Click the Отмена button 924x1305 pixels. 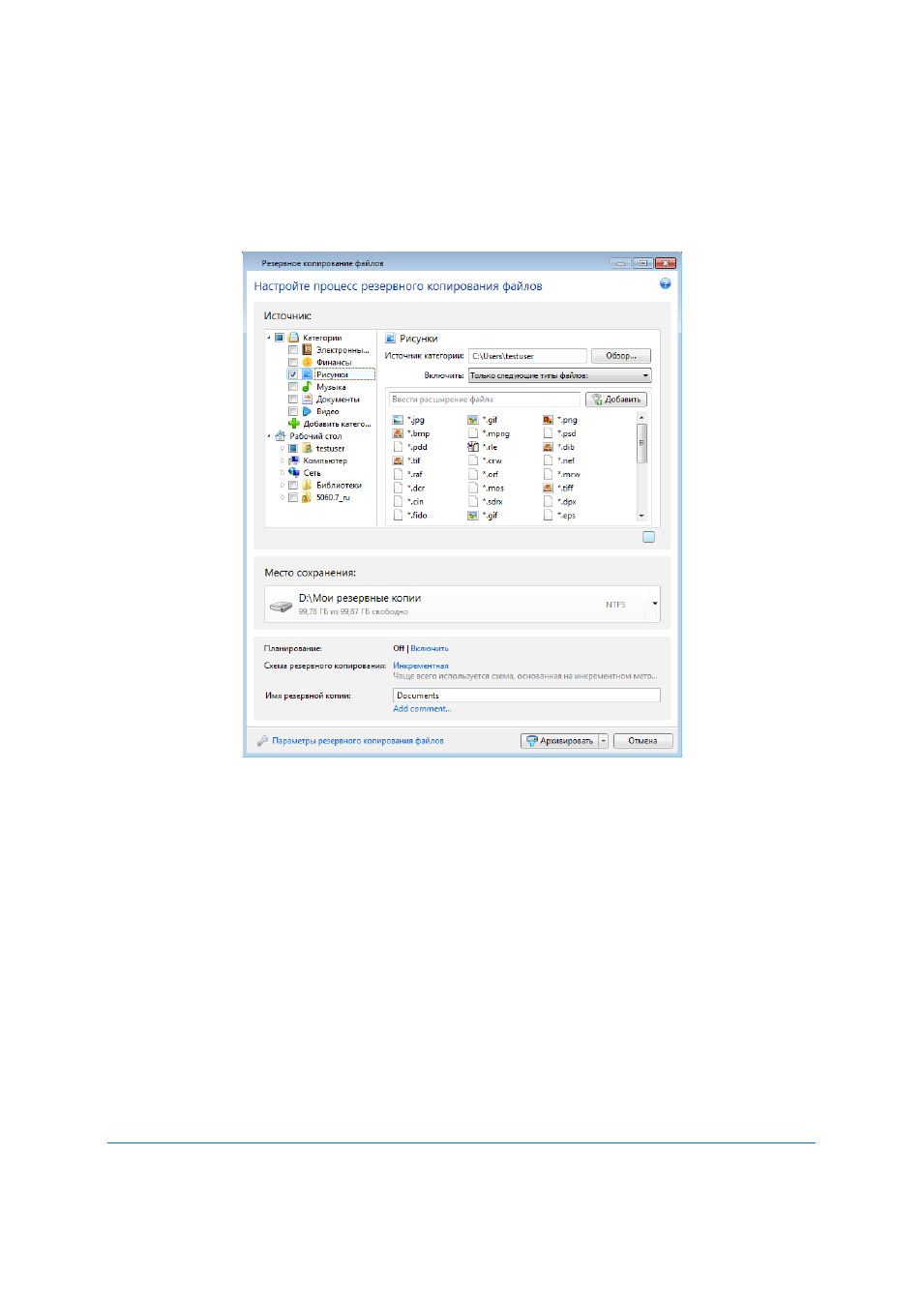pyautogui.click(x=642, y=741)
